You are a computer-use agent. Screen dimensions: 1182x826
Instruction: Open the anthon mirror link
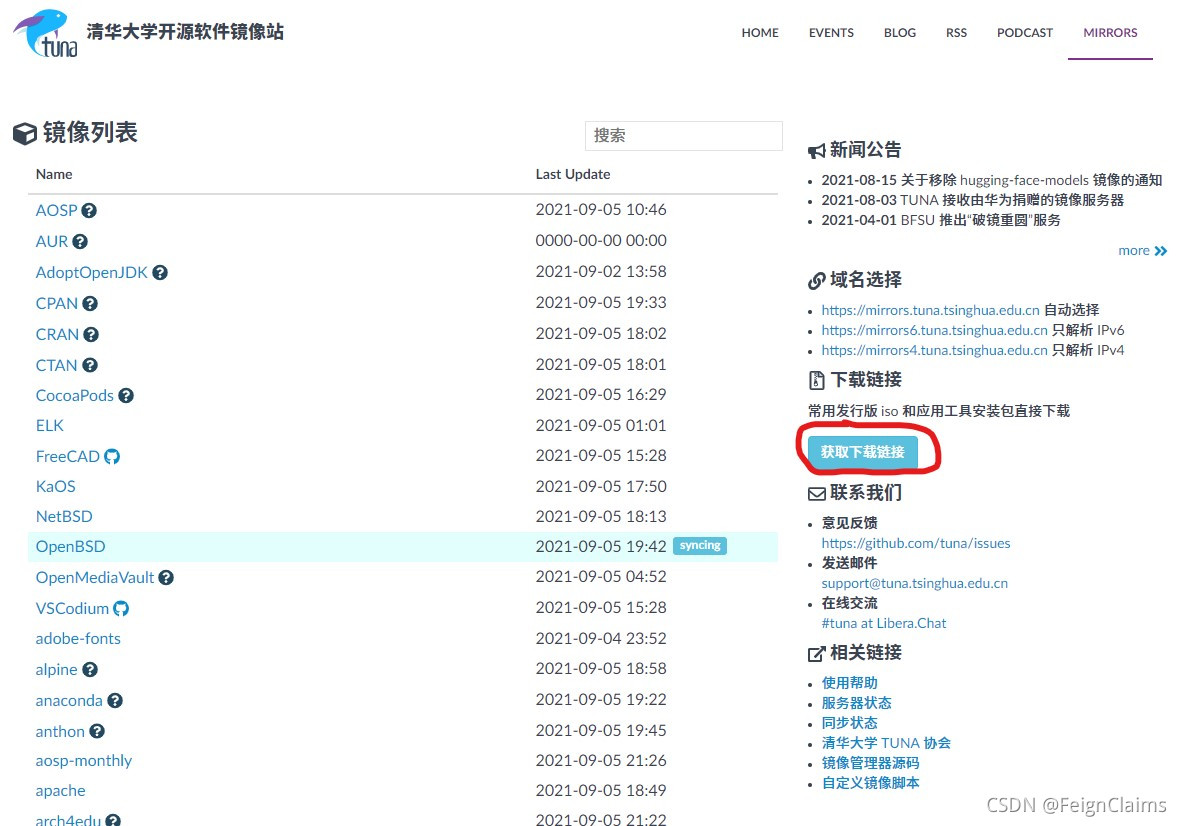[x=60, y=732]
